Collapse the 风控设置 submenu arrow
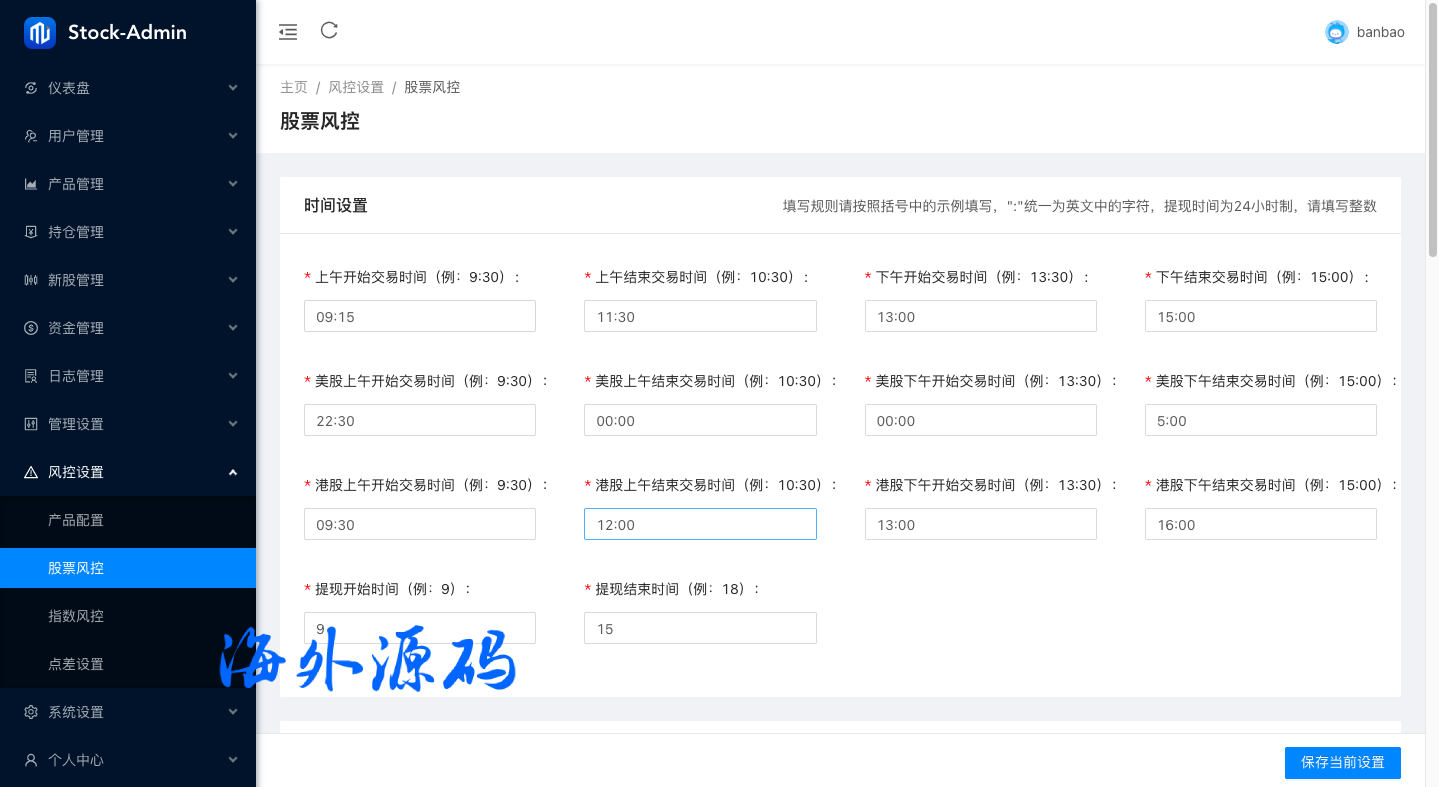This screenshot has height=787, width=1439. tap(233, 472)
